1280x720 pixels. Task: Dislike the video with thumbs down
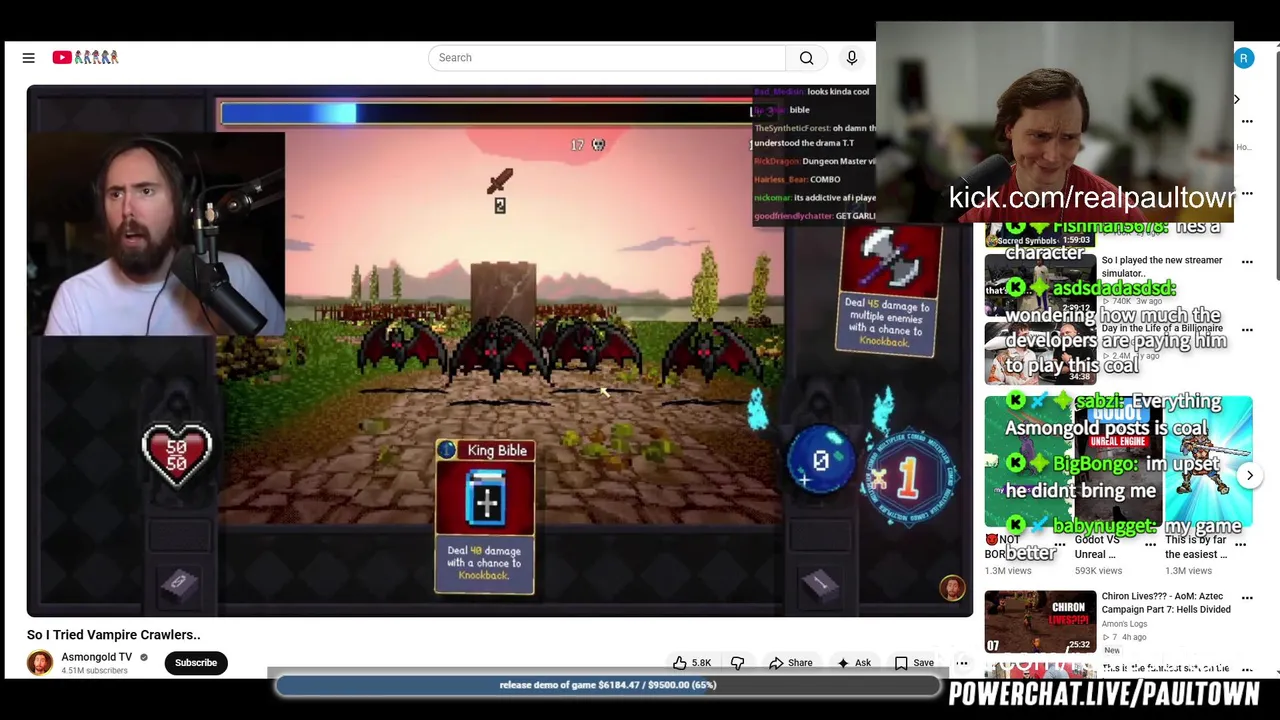pos(738,663)
